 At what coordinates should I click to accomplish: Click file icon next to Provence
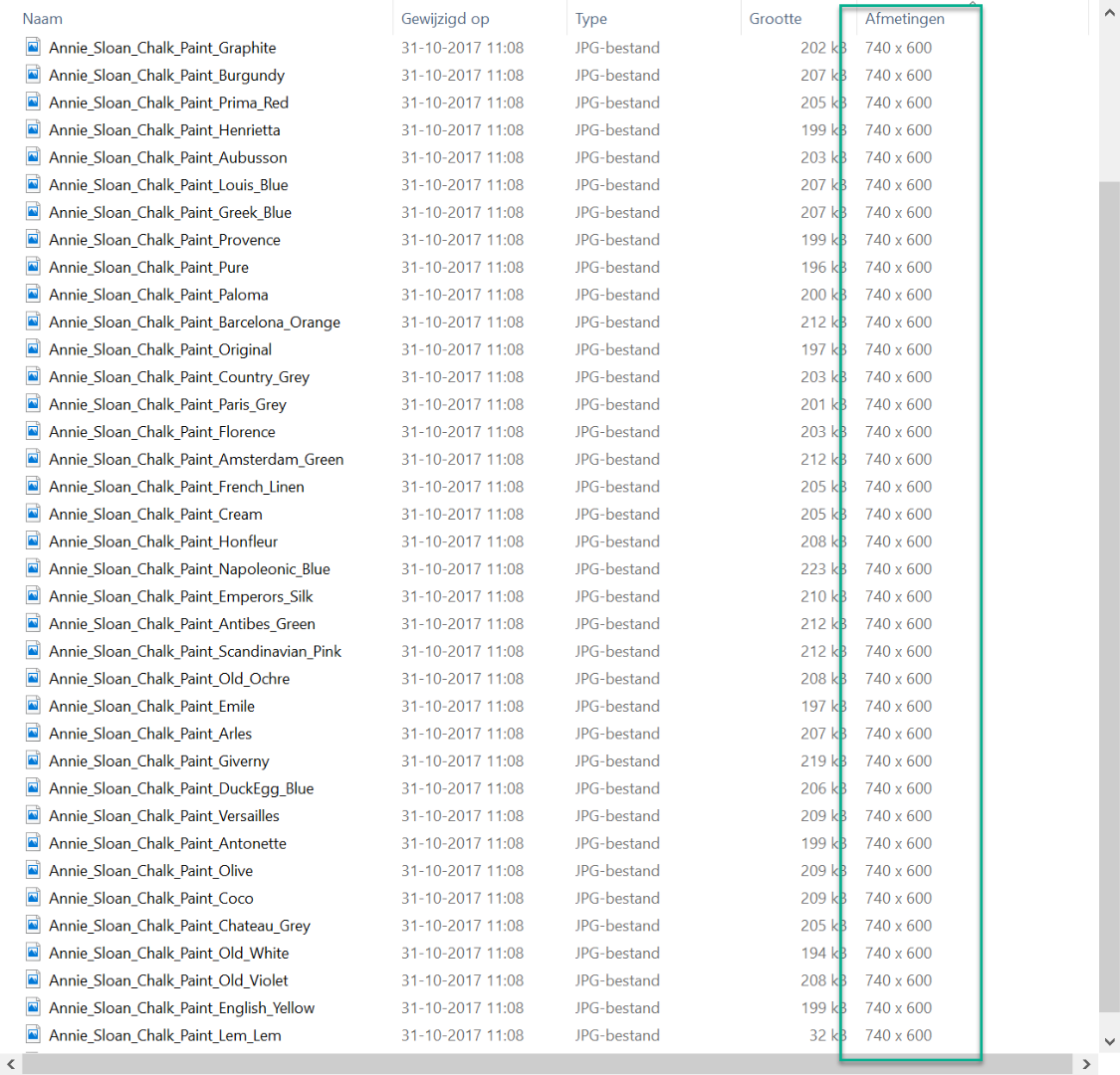33,239
